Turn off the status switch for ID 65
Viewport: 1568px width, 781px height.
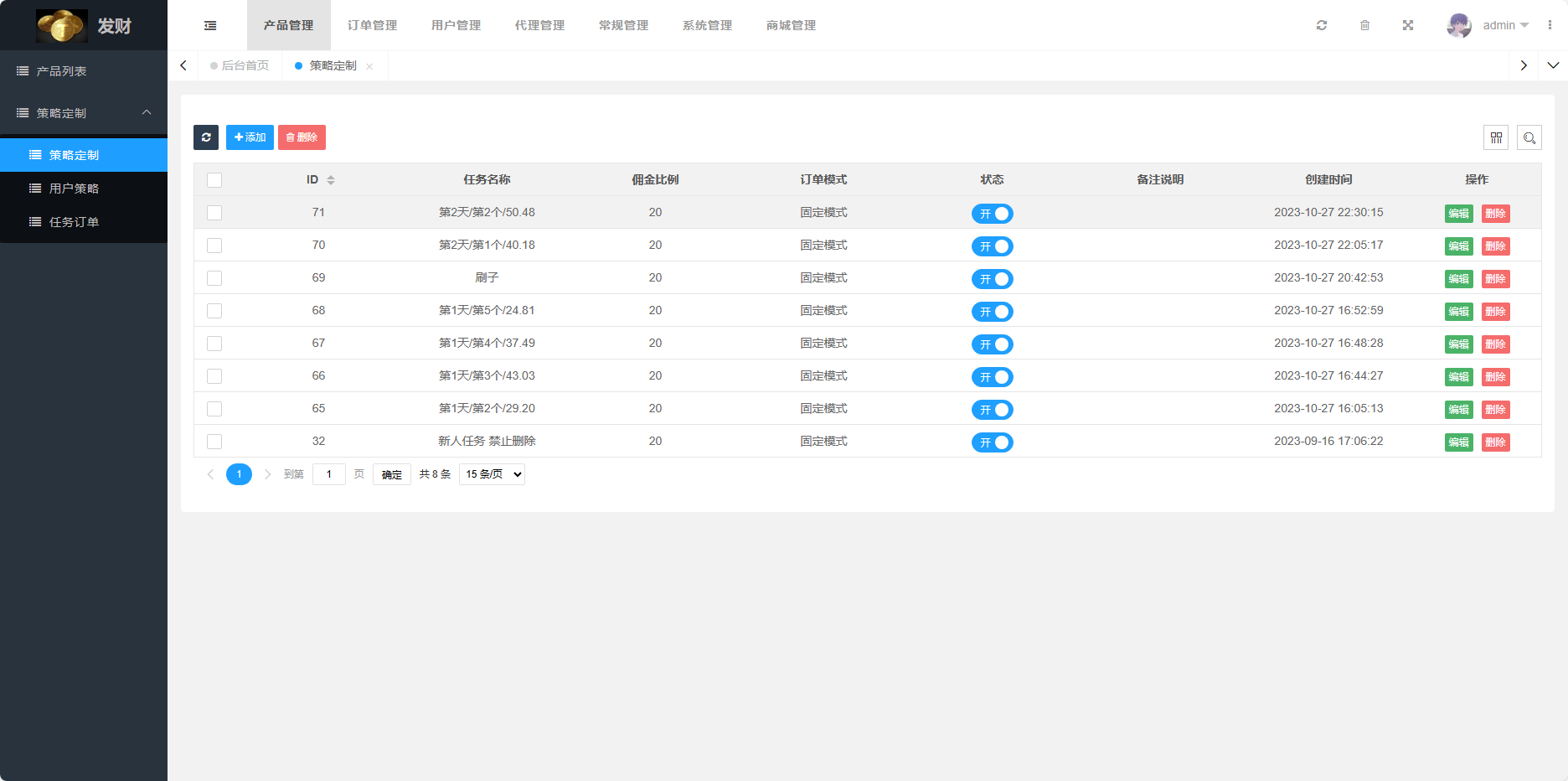[x=993, y=410]
